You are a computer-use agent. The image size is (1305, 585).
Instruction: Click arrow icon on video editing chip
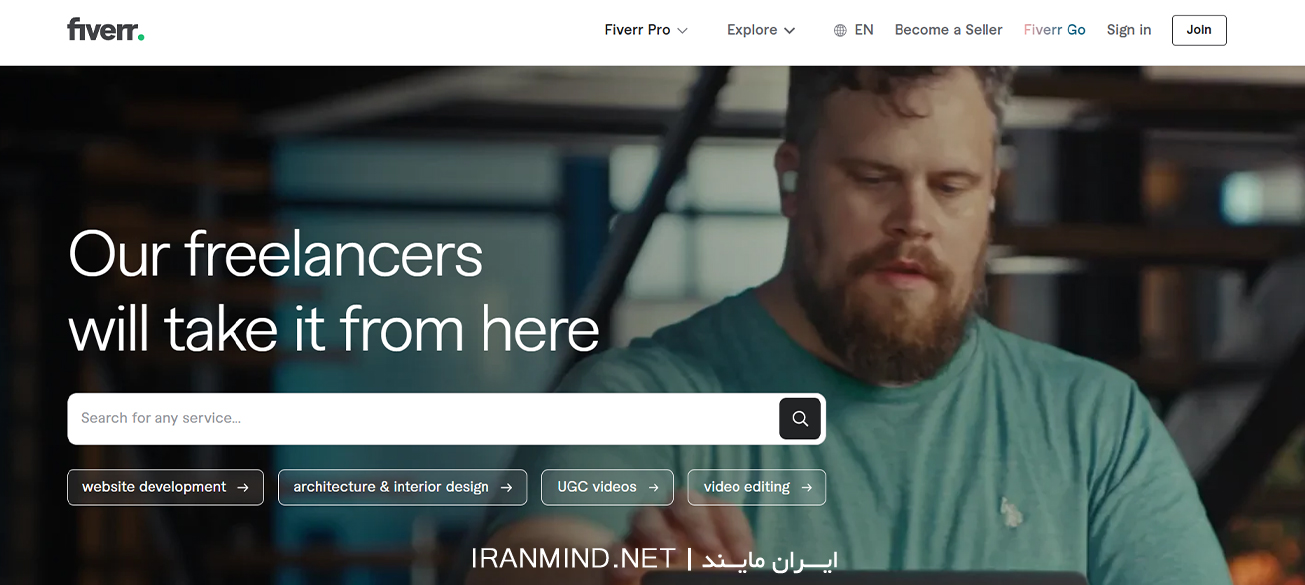coord(806,488)
